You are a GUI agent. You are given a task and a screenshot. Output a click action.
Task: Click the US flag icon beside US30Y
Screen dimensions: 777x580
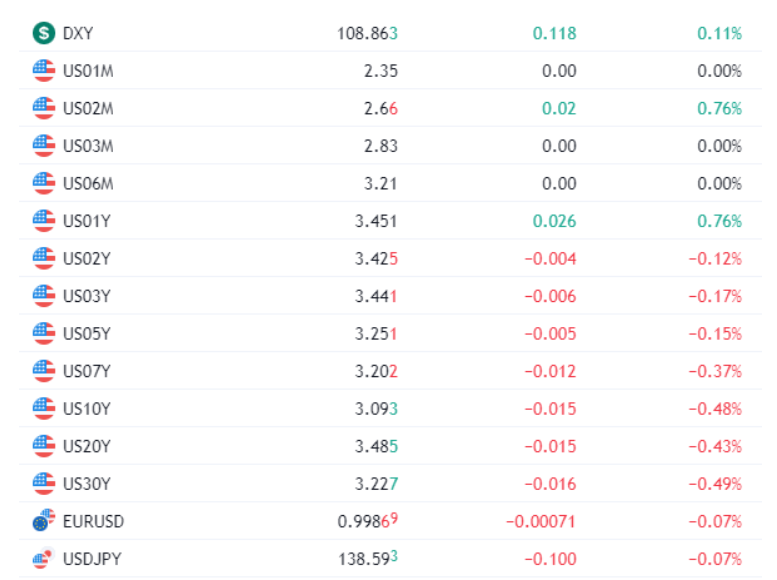[x=44, y=484]
